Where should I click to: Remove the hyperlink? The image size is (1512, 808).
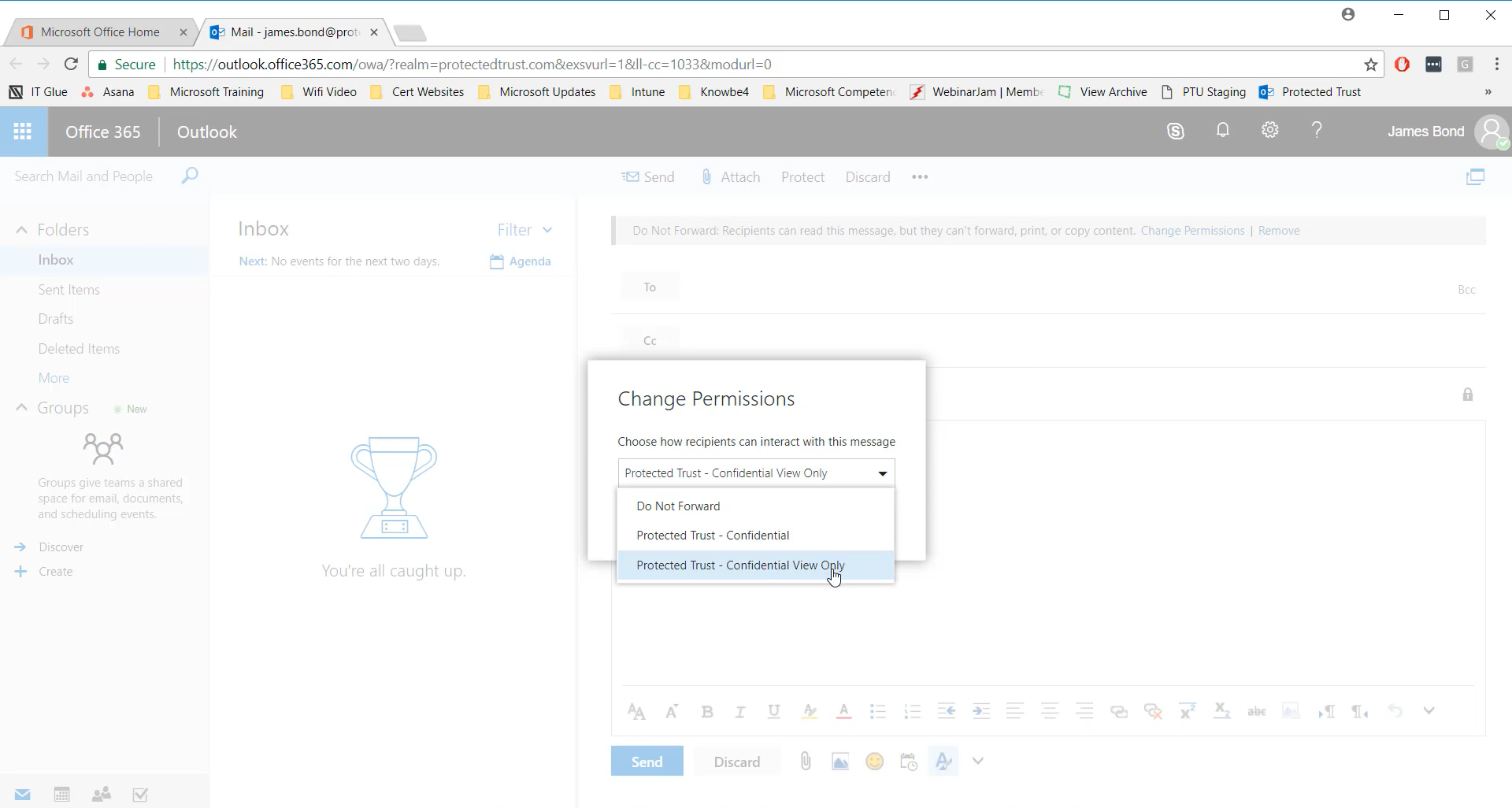click(1153, 712)
